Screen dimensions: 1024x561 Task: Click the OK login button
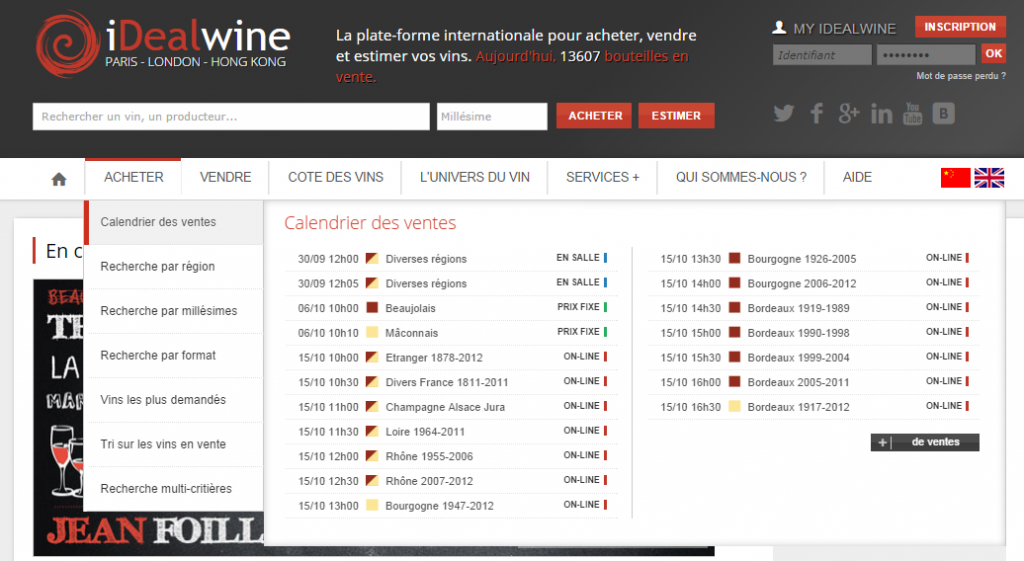point(993,54)
